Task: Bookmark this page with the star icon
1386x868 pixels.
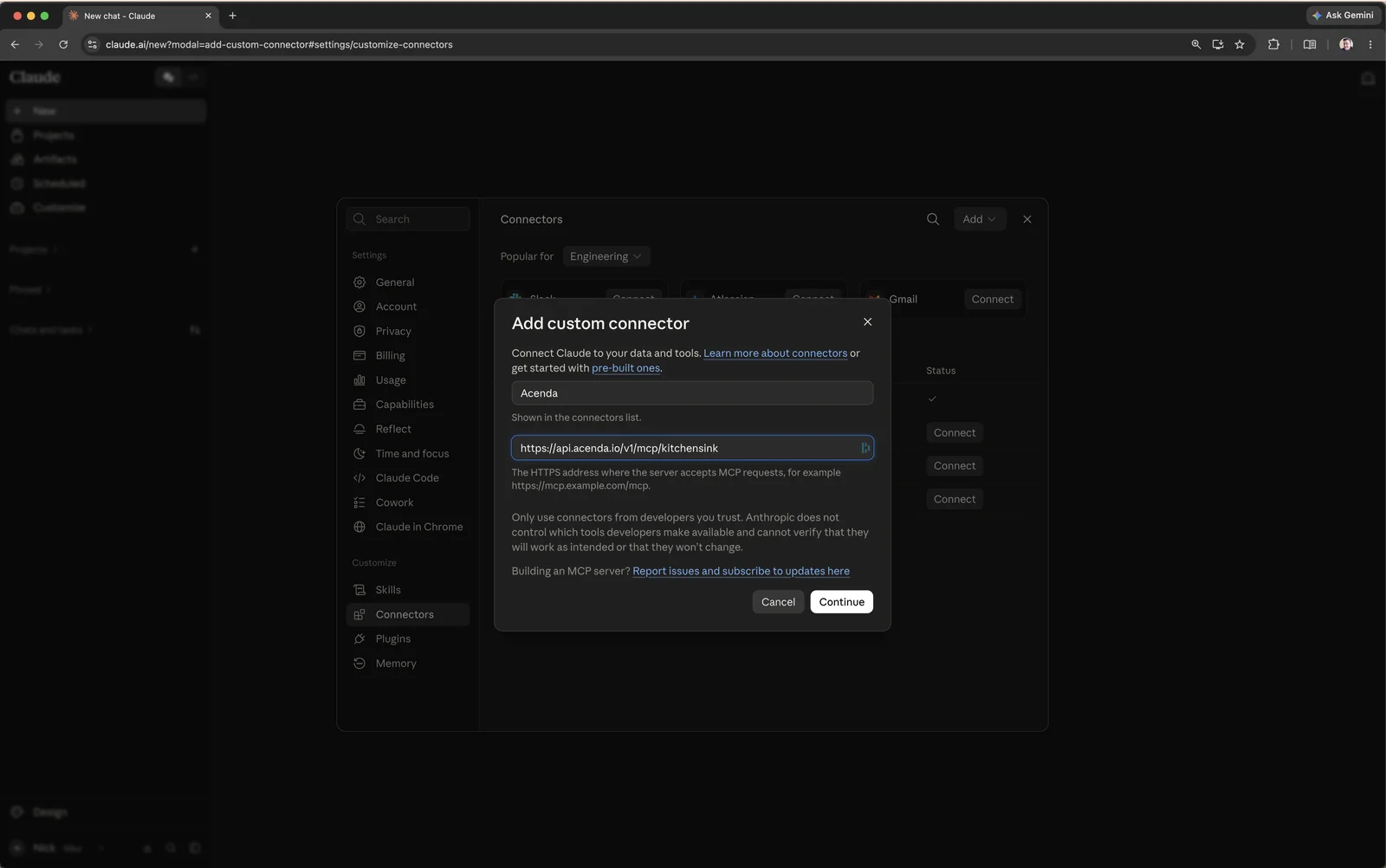Action: pos(1240,44)
